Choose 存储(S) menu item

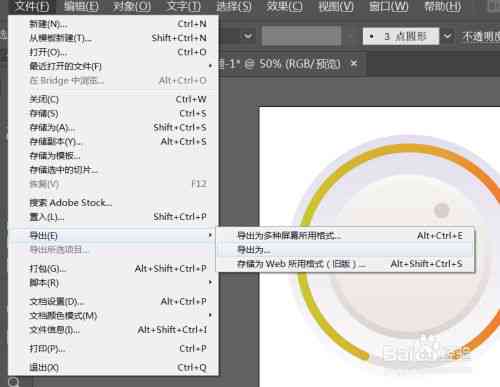(x=113, y=113)
